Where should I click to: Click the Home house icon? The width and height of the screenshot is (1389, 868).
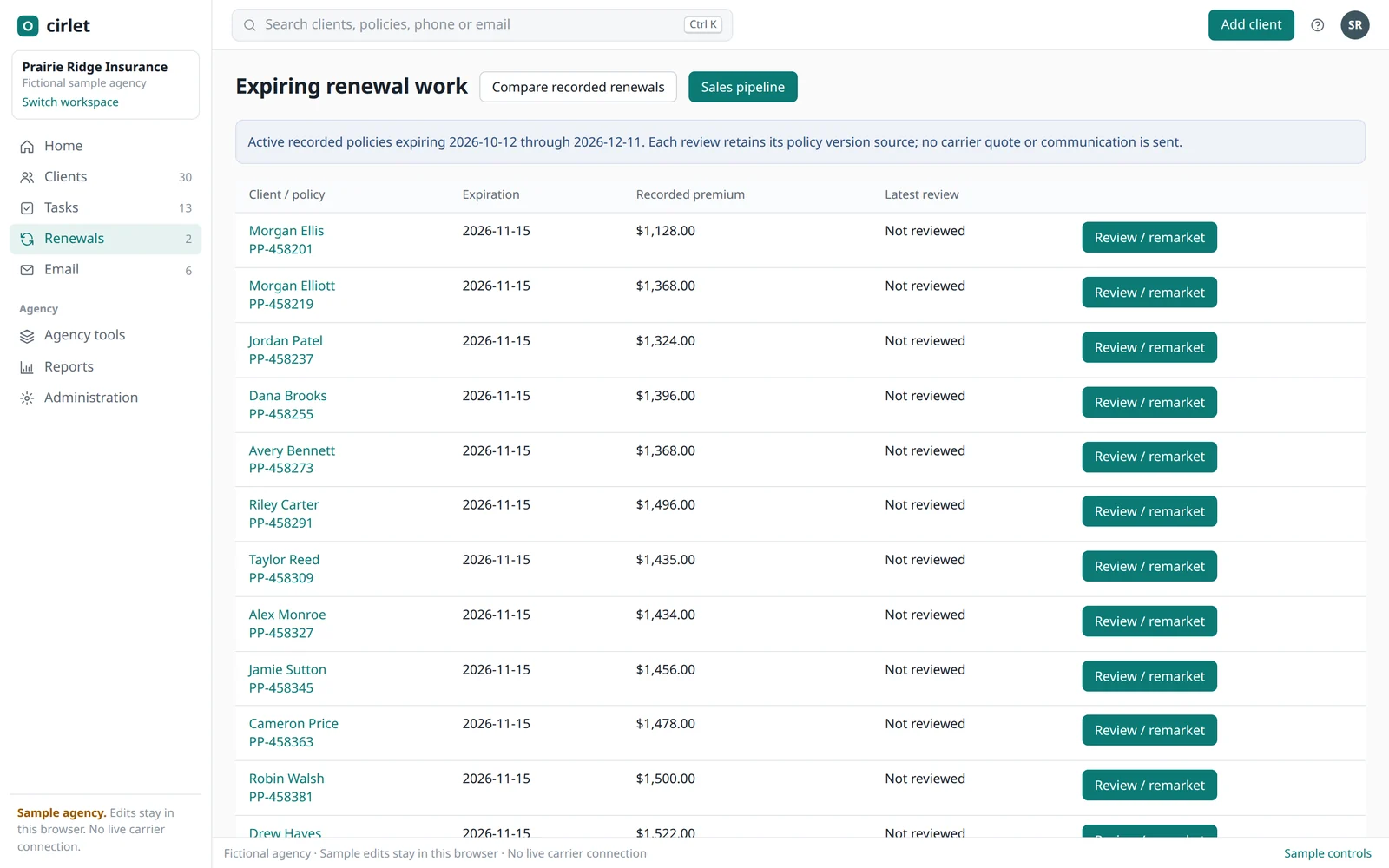point(27,147)
